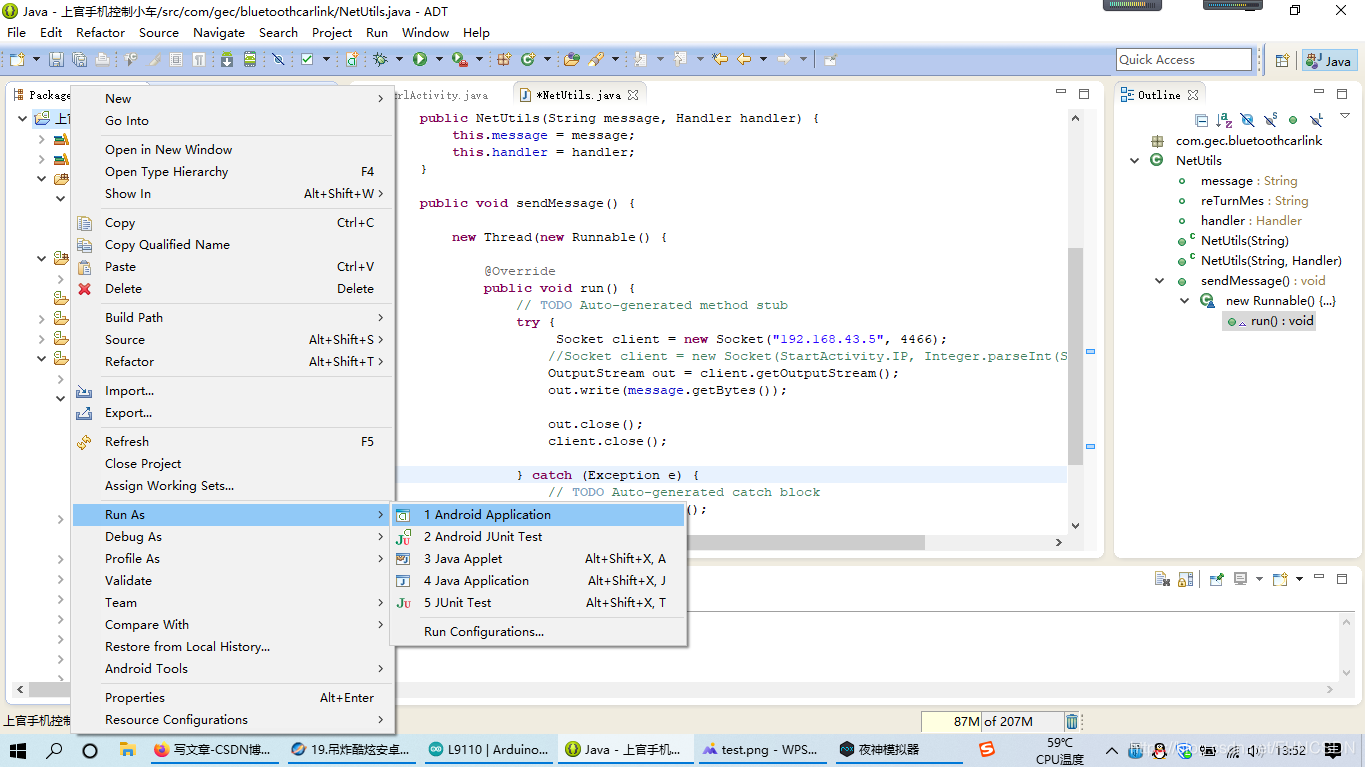Open the New toolbar dropdown arrow

tap(35, 60)
